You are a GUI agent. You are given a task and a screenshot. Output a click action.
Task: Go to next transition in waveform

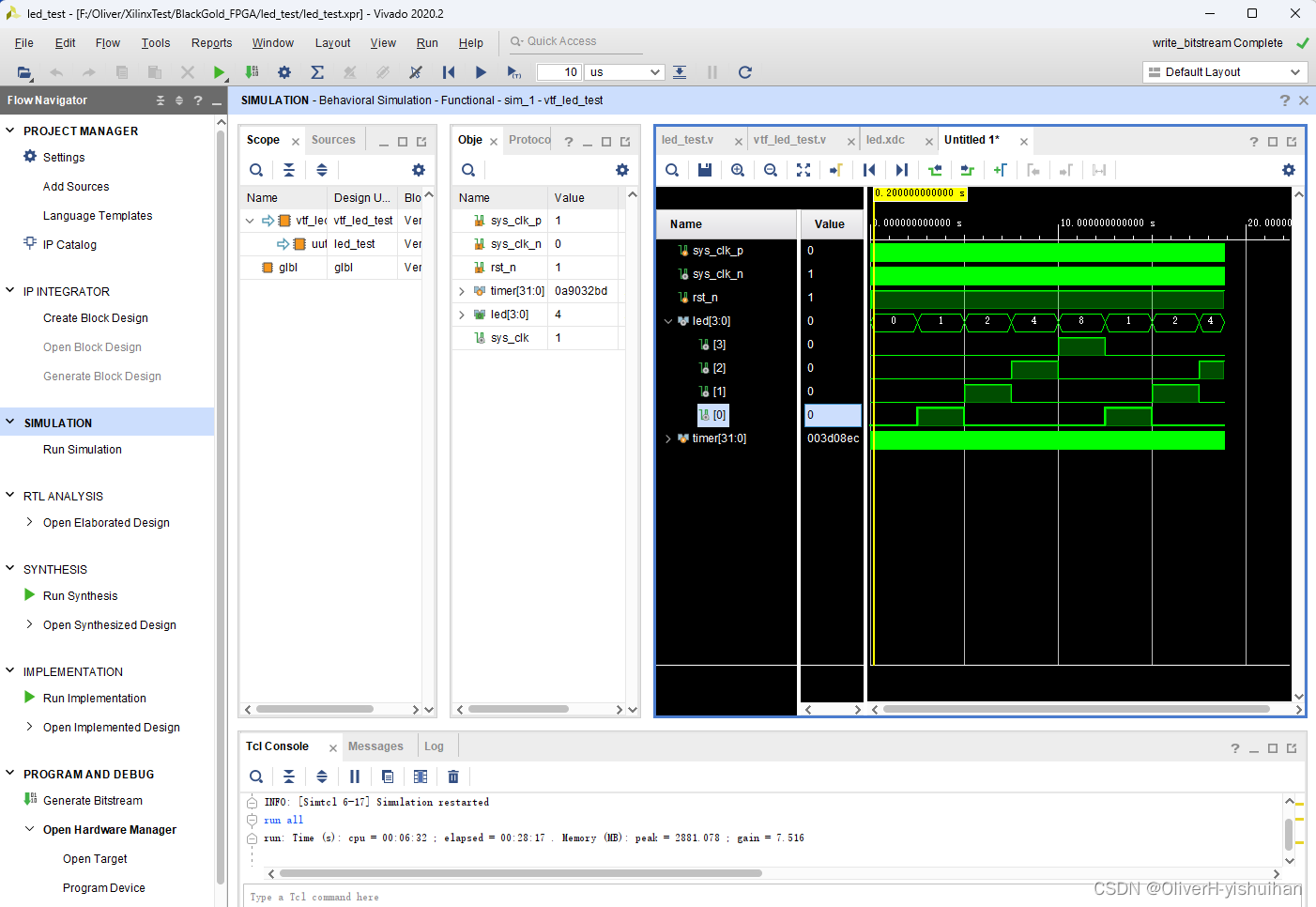(x=968, y=170)
